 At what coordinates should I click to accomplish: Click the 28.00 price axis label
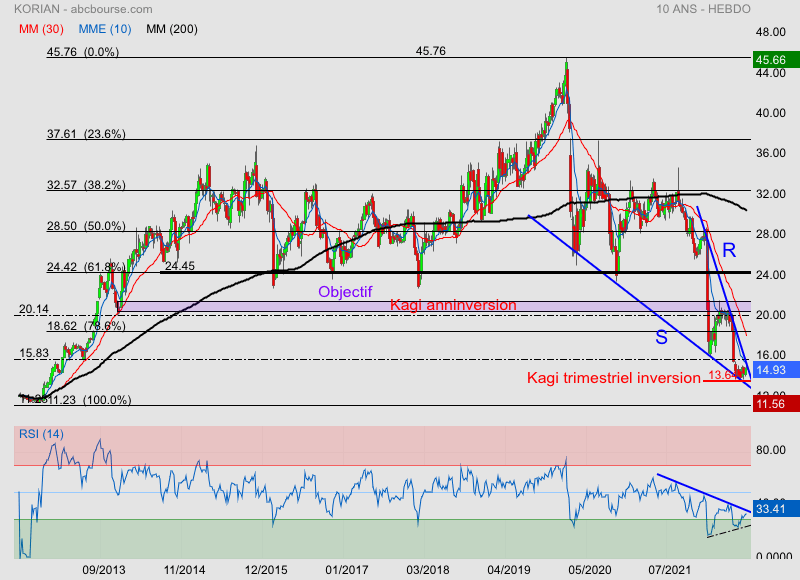tap(770, 234)
